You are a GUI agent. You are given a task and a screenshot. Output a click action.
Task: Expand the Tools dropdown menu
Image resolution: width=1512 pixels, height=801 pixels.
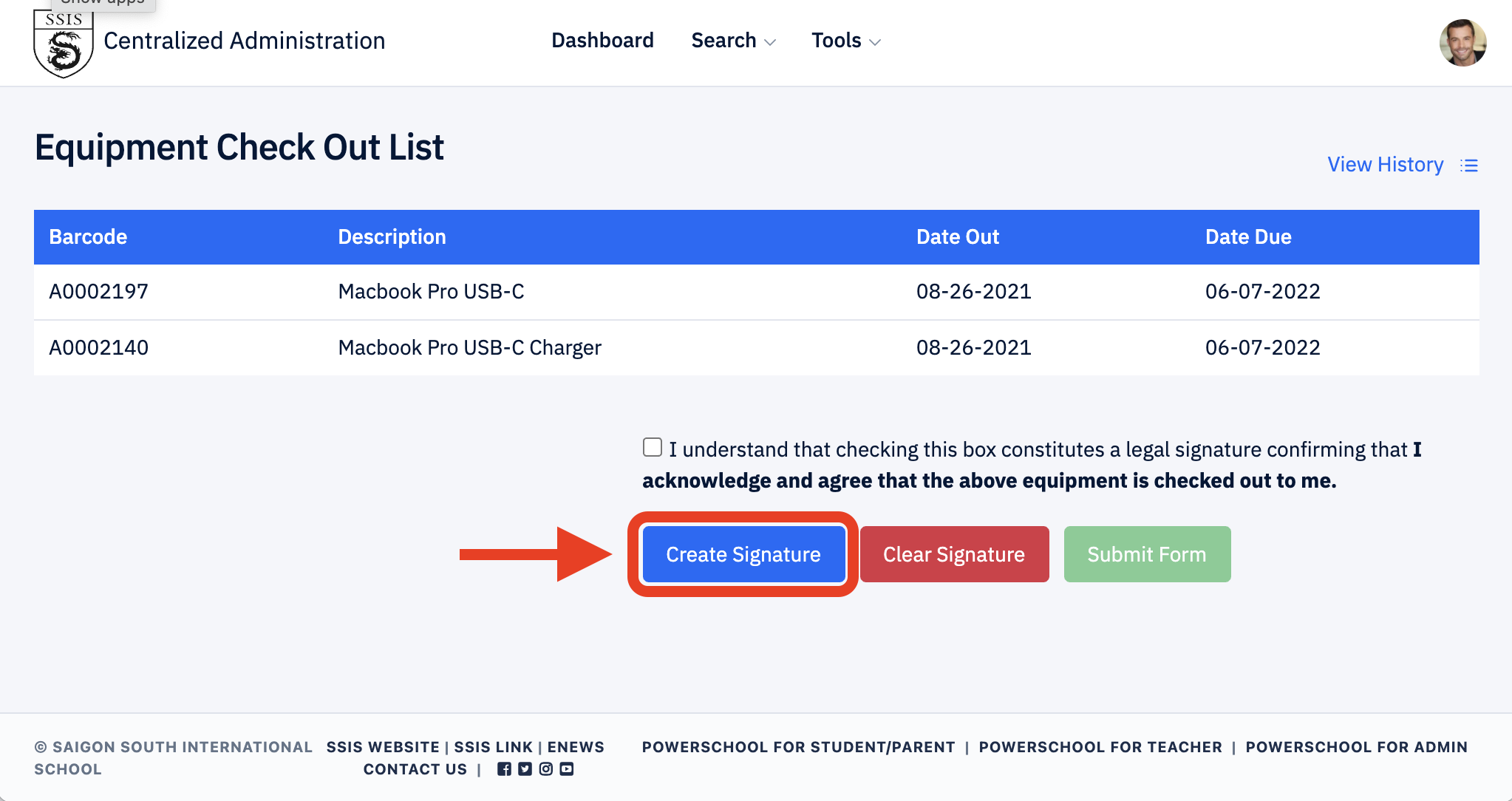point(845,41)
